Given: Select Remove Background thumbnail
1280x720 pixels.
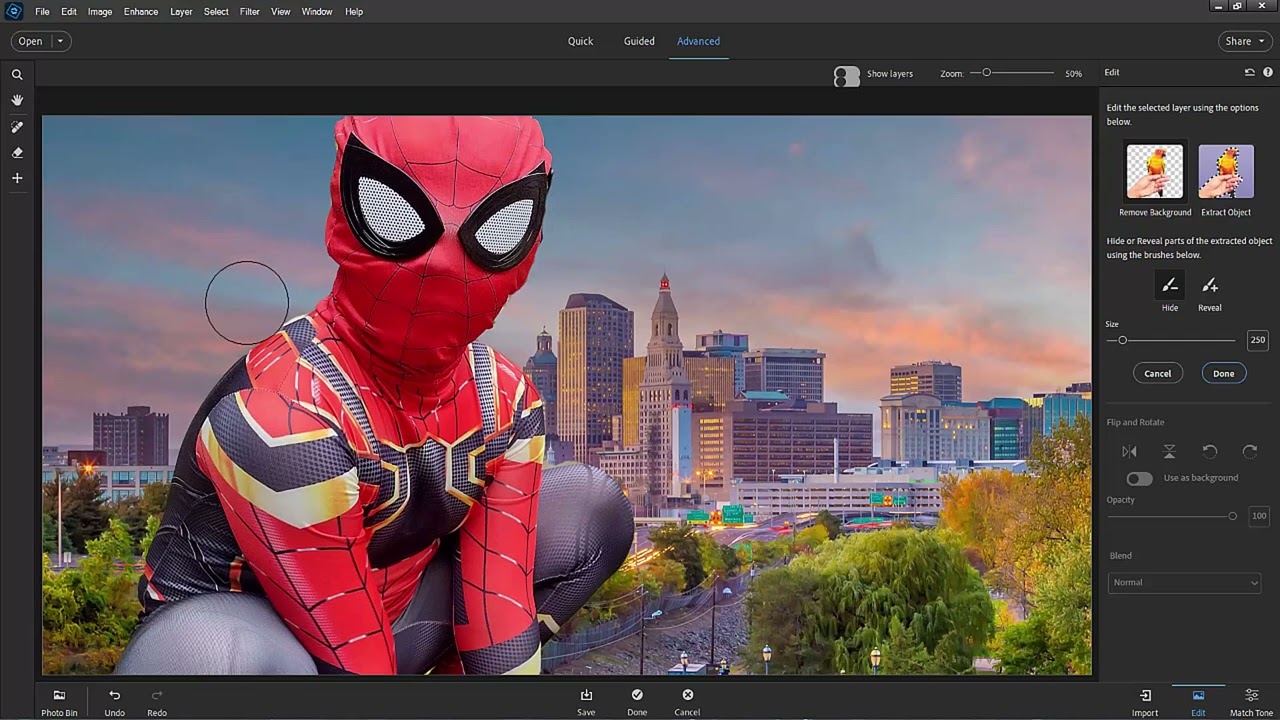Looking at the screenshot, I should click(1155, 172).
